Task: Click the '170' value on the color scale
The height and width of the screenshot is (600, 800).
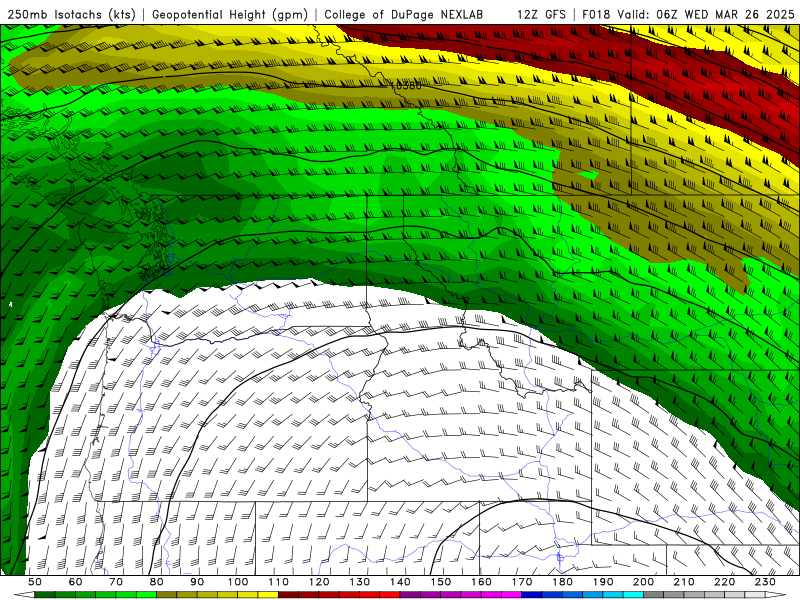Action: click(x=522, y=582)
